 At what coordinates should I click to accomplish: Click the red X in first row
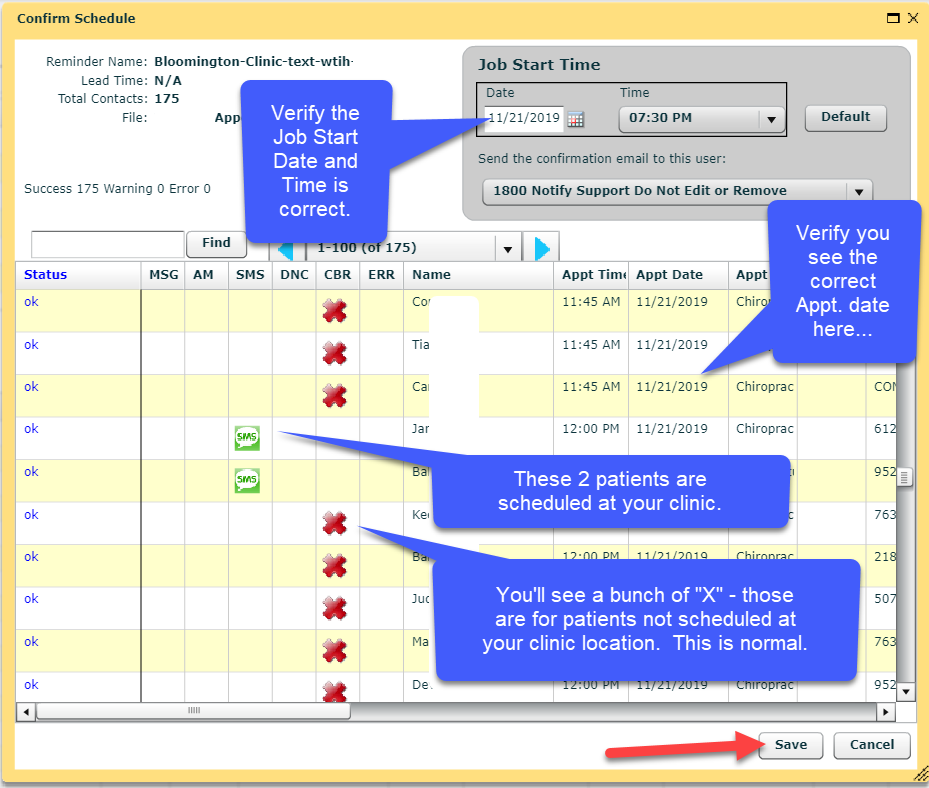tap(334, 311)
